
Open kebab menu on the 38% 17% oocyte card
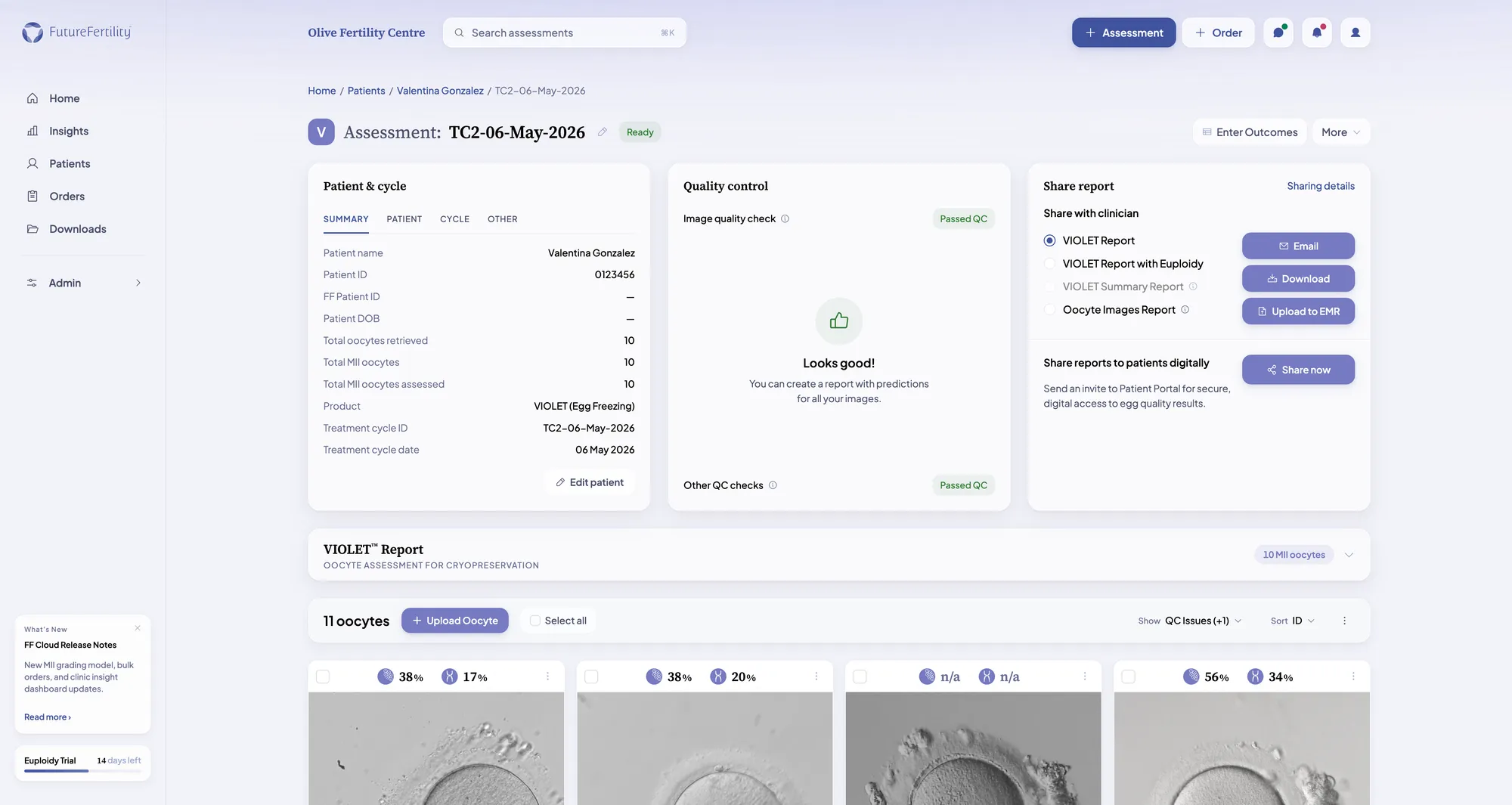pos(547,677)
